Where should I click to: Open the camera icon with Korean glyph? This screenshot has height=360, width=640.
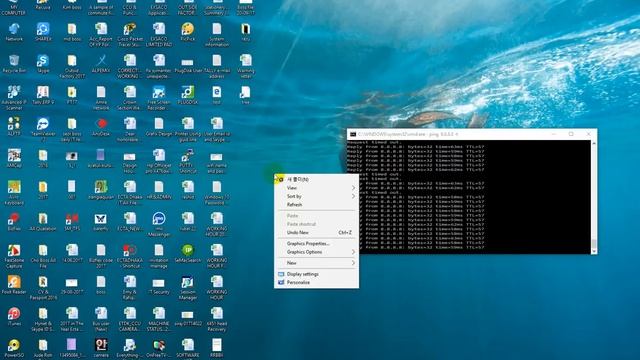coord(101,348)
